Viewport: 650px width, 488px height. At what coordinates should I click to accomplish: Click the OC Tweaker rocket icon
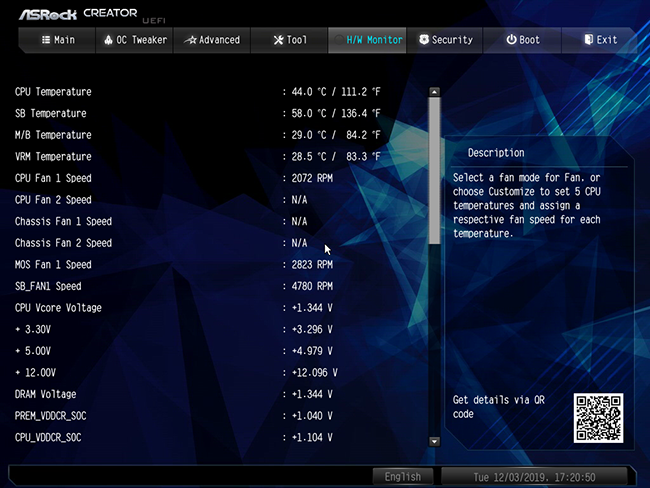tap(108, 40)
